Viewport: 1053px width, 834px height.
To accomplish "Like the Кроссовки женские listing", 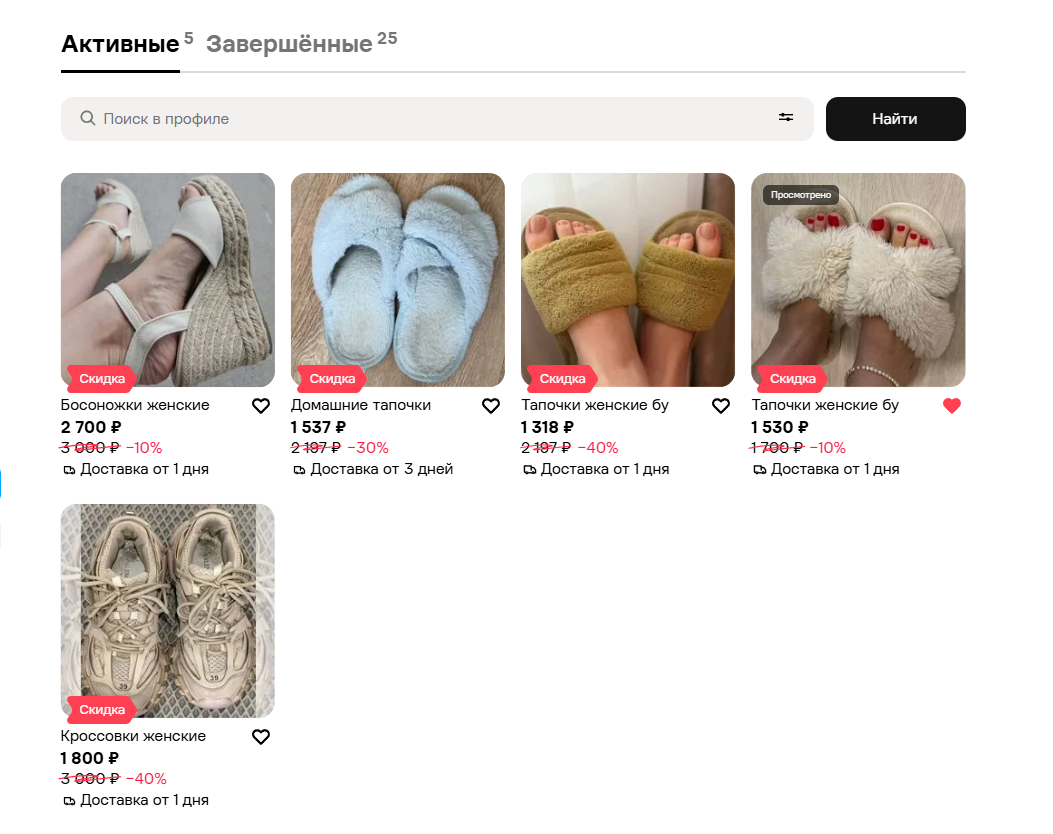I will click(261, 737).
